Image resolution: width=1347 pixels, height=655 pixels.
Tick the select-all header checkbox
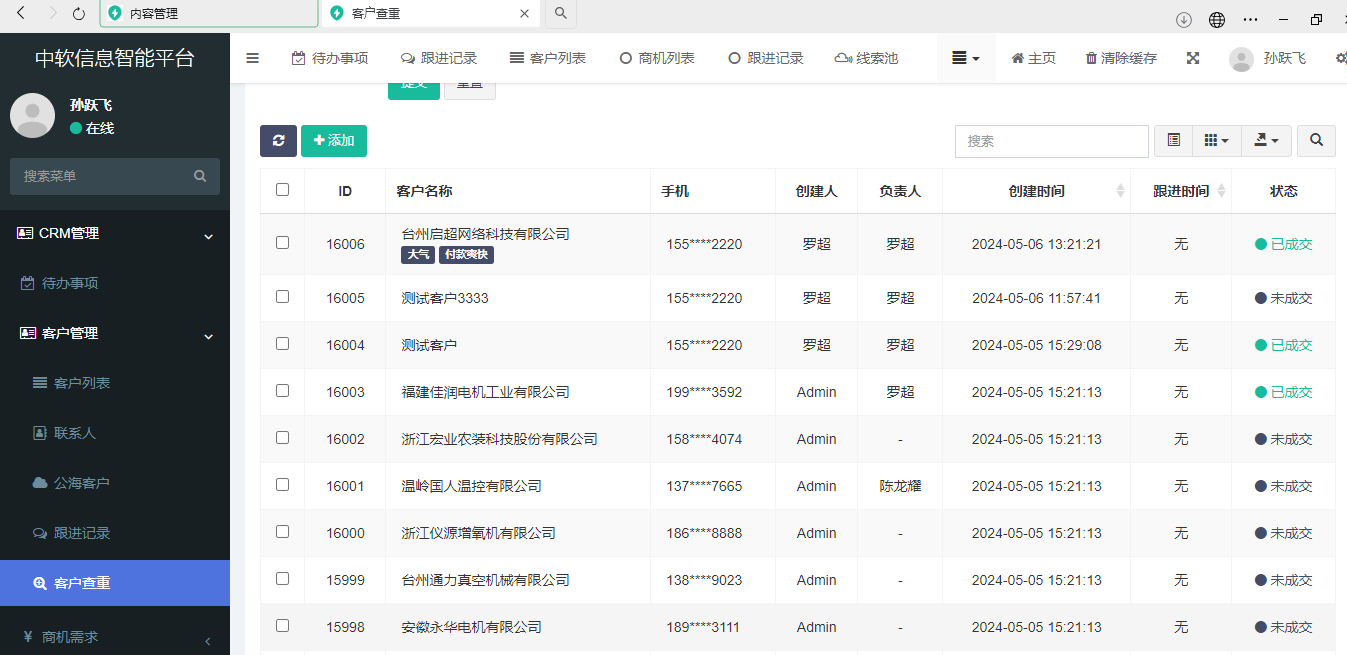282,190
